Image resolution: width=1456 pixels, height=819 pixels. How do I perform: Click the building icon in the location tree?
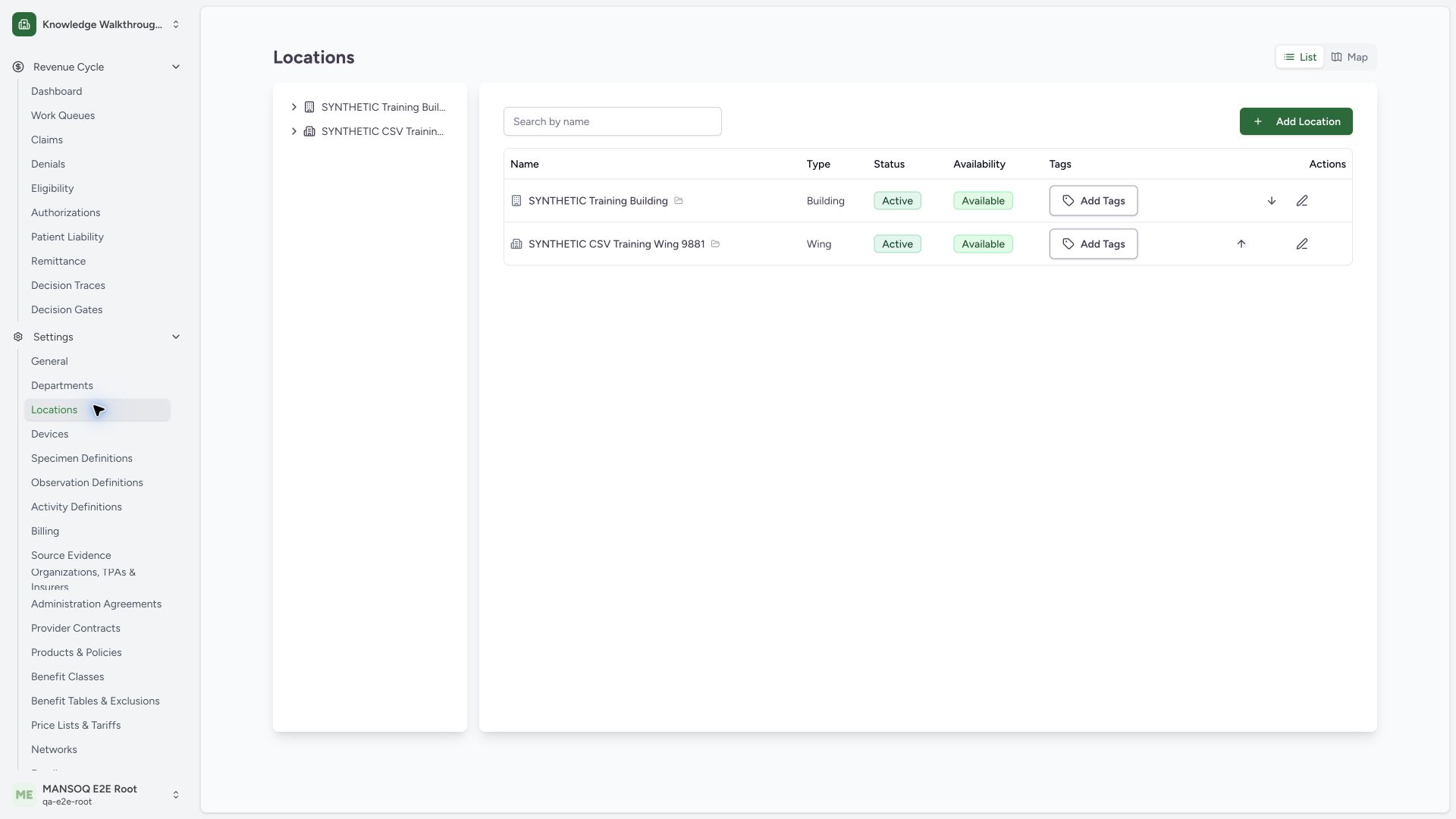tap(309, 107)
